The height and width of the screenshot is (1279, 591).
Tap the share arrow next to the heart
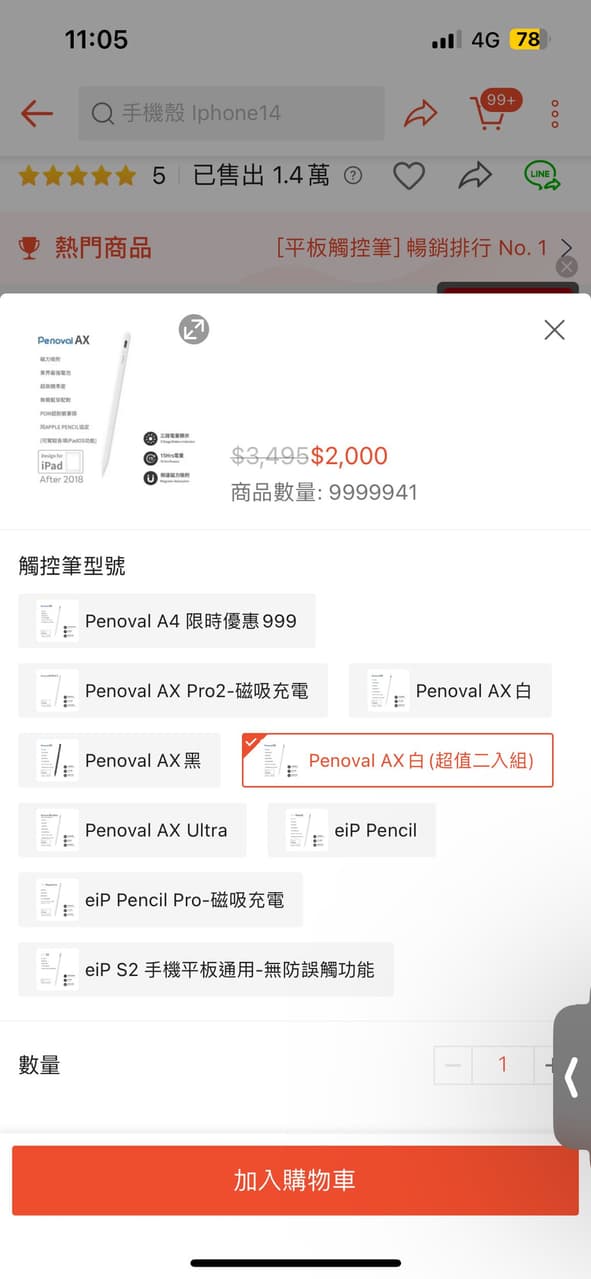[475, 175]
